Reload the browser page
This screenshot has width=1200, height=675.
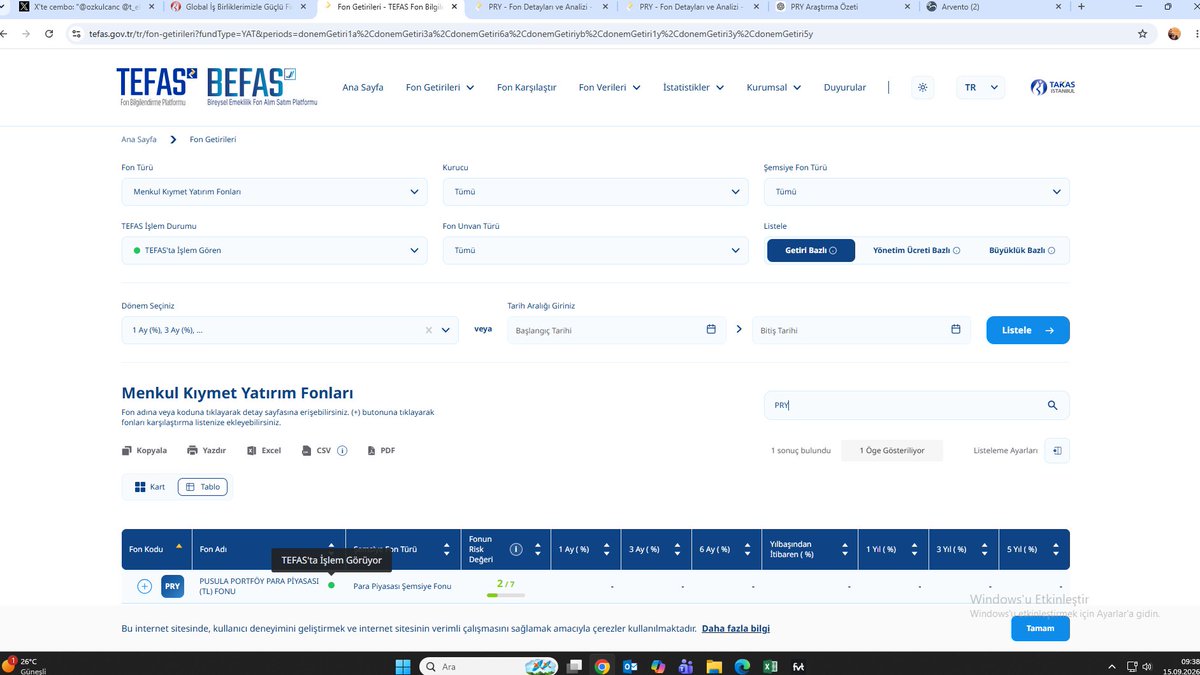coord(47,33)
